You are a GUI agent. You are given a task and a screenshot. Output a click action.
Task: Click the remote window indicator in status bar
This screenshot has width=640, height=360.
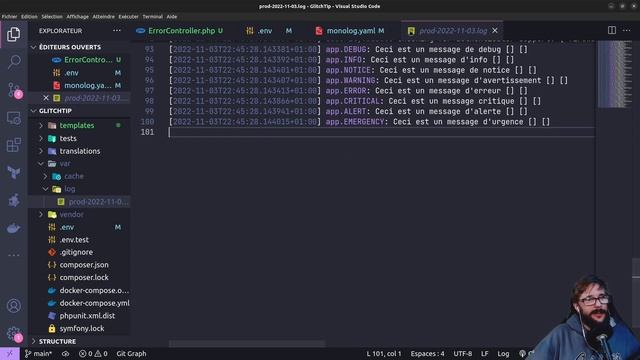click(x=9, y=353)
